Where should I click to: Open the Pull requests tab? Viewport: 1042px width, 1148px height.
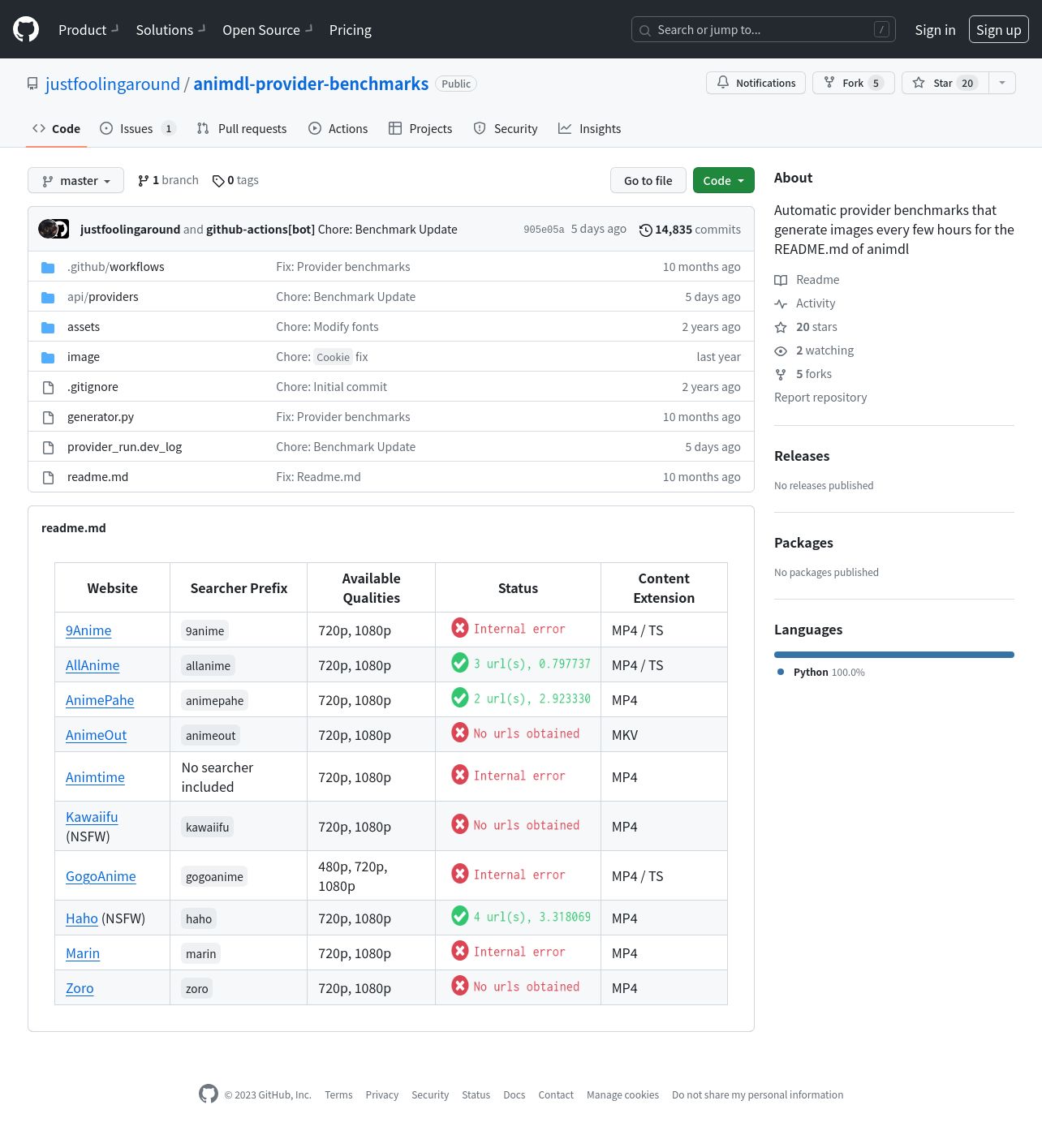point(242,128)
